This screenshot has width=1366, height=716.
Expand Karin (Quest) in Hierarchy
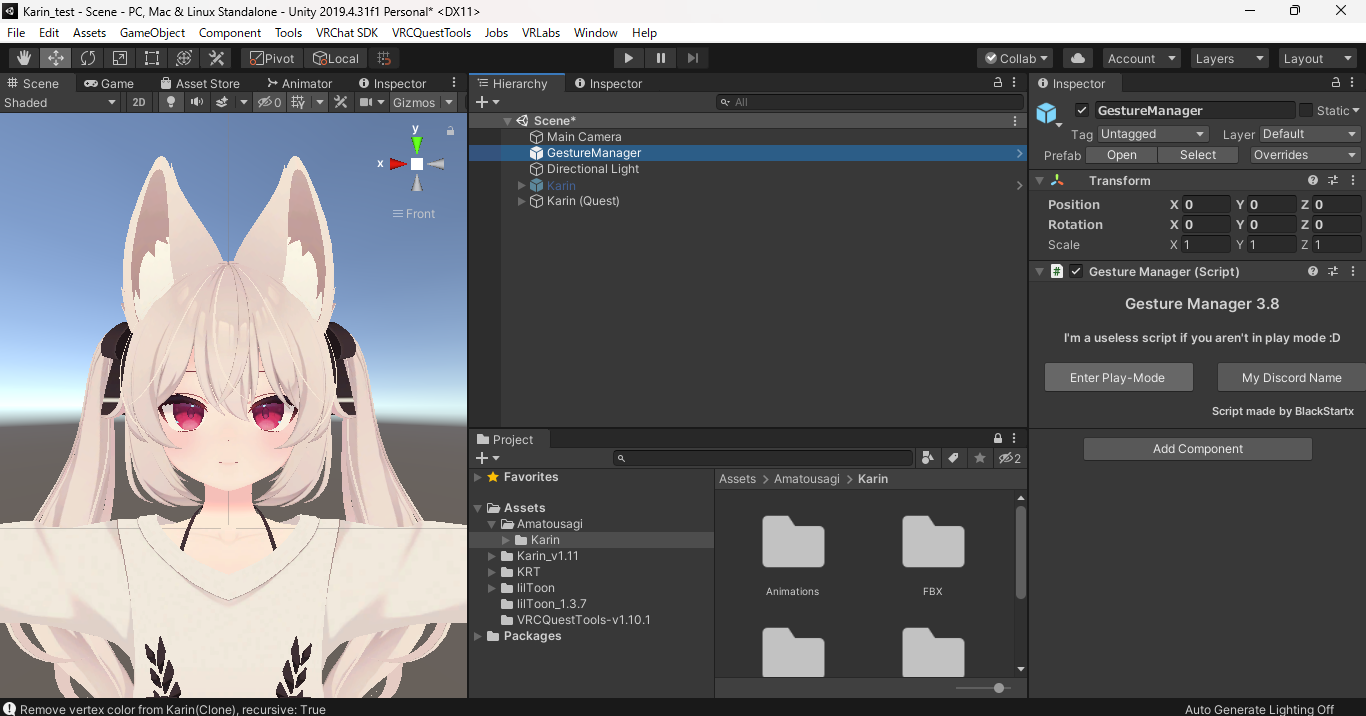[521, 201]
